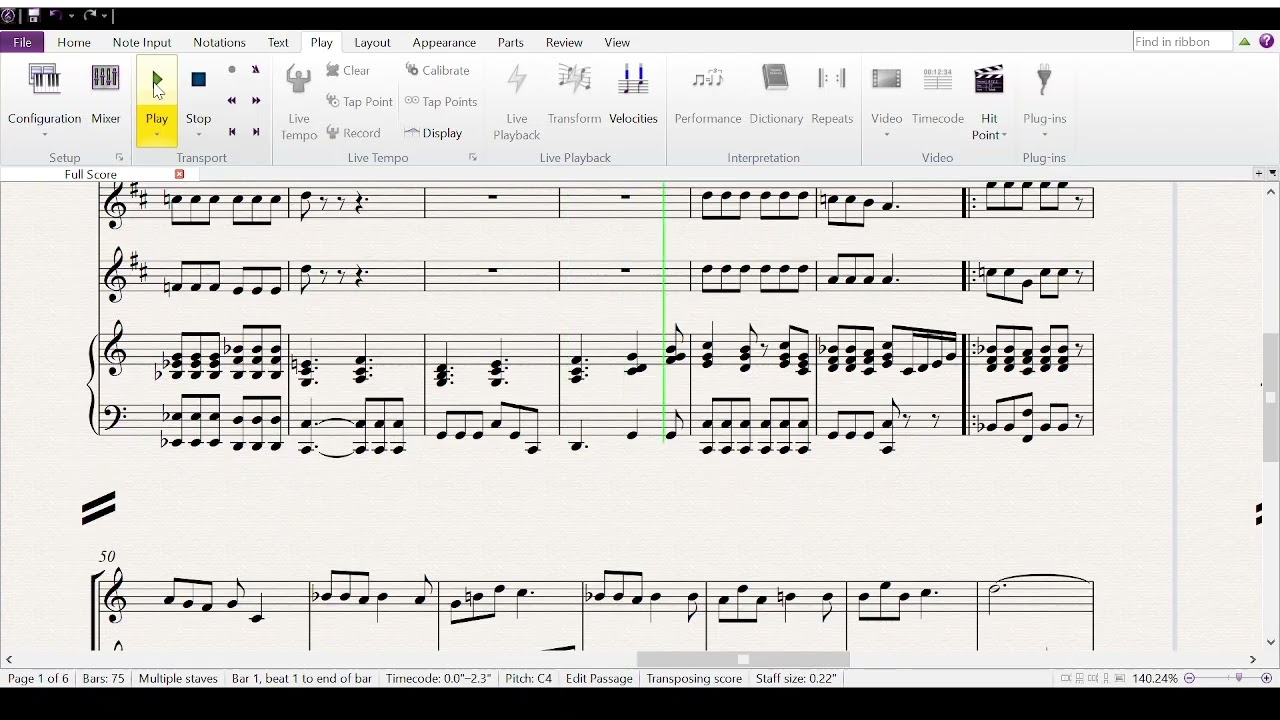Screen dimensions: 1280x720
Task: Undo with quick access arrow
Action: pyautogui.click(x=56, y=16)
